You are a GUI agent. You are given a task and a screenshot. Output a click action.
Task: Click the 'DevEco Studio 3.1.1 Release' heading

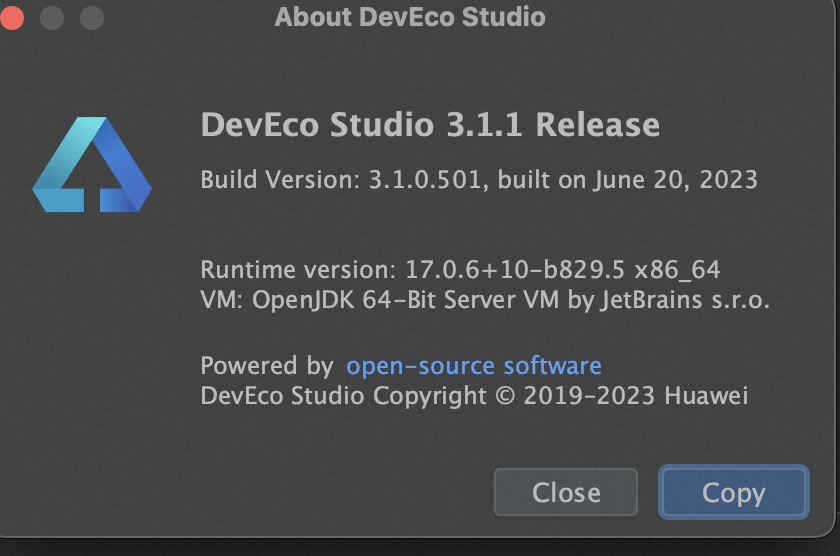tap(430, 125)
